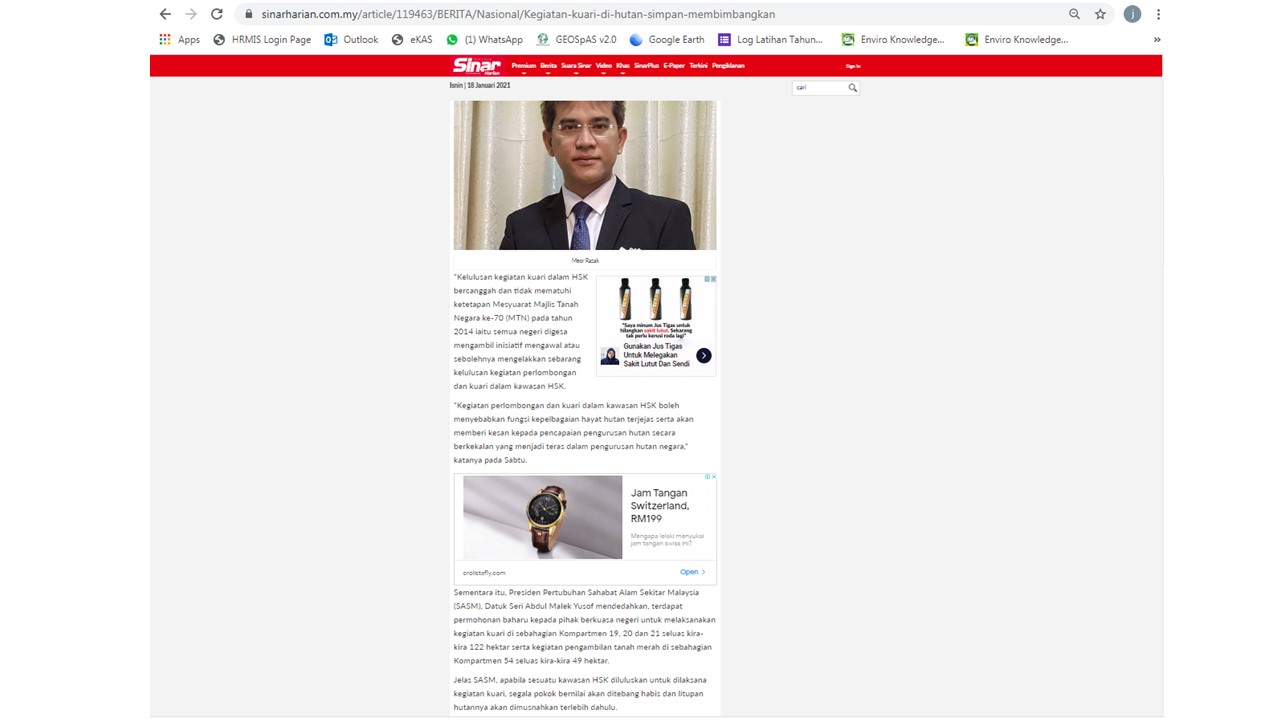Open the E-Paper section
The image size is (1280, 720).
pyautogui.click(x=674, y=66)
